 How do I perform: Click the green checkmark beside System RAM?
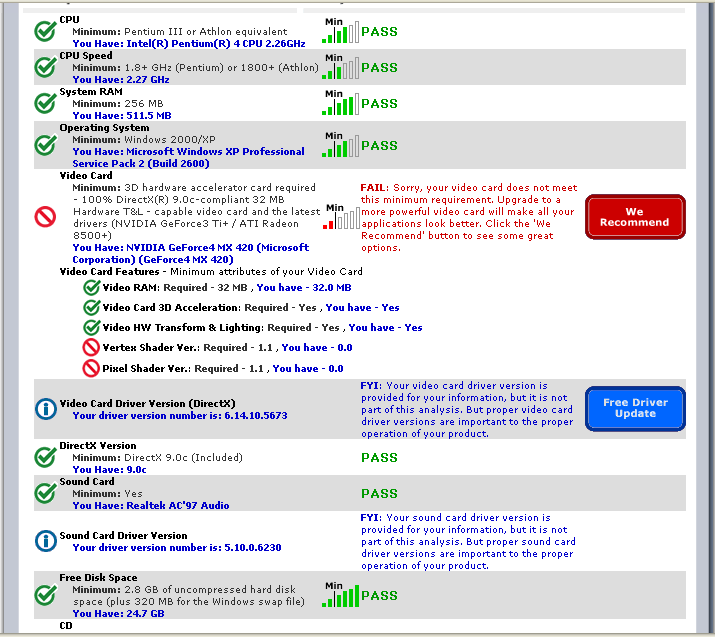(x=45, y=103)
